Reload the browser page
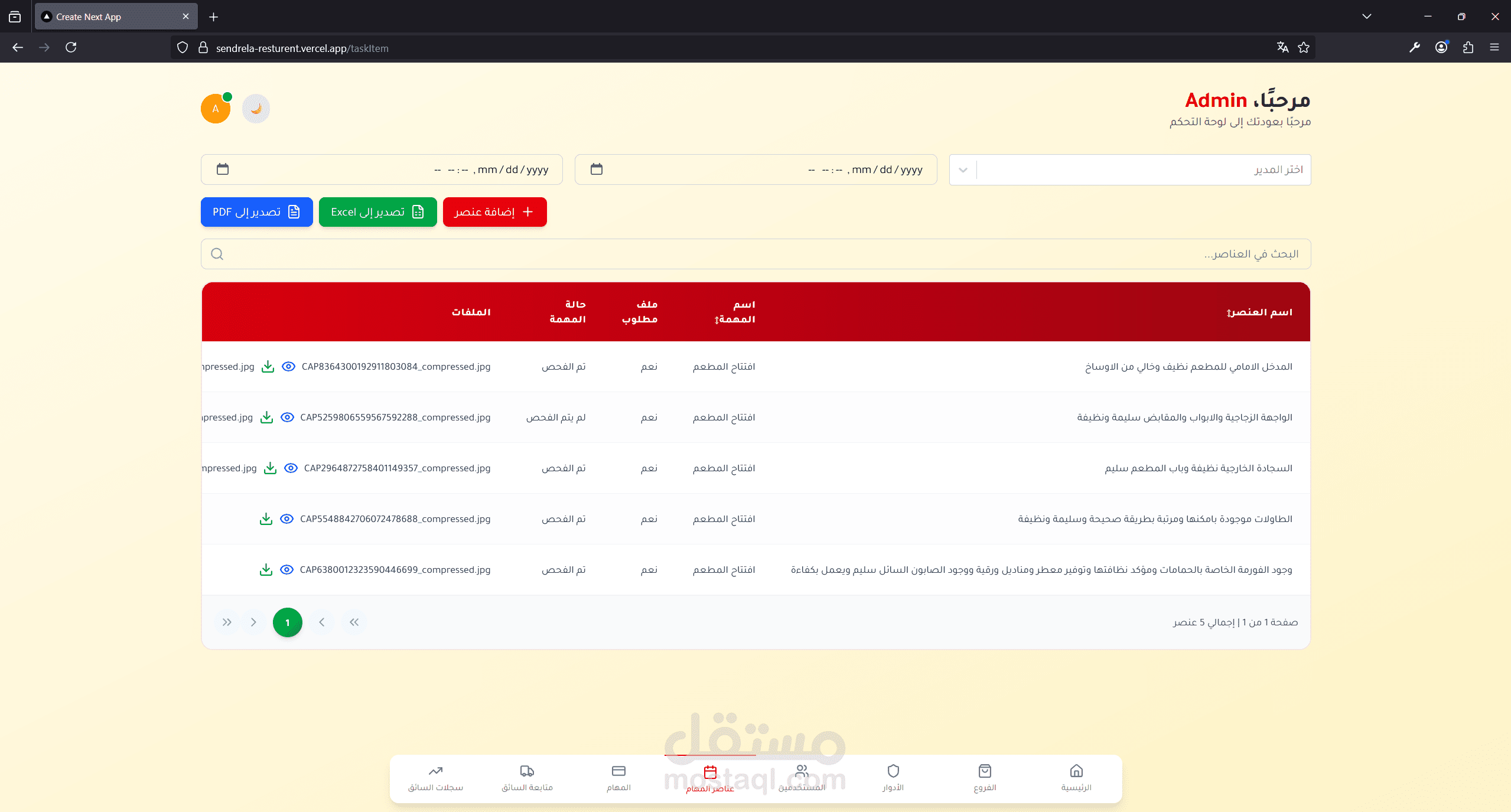 coord(71,47)
